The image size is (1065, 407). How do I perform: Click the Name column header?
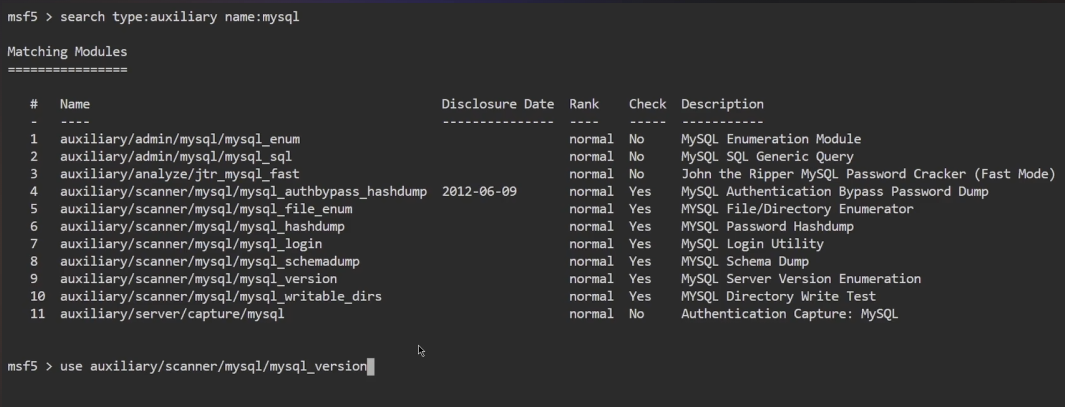tap(75, 104)
